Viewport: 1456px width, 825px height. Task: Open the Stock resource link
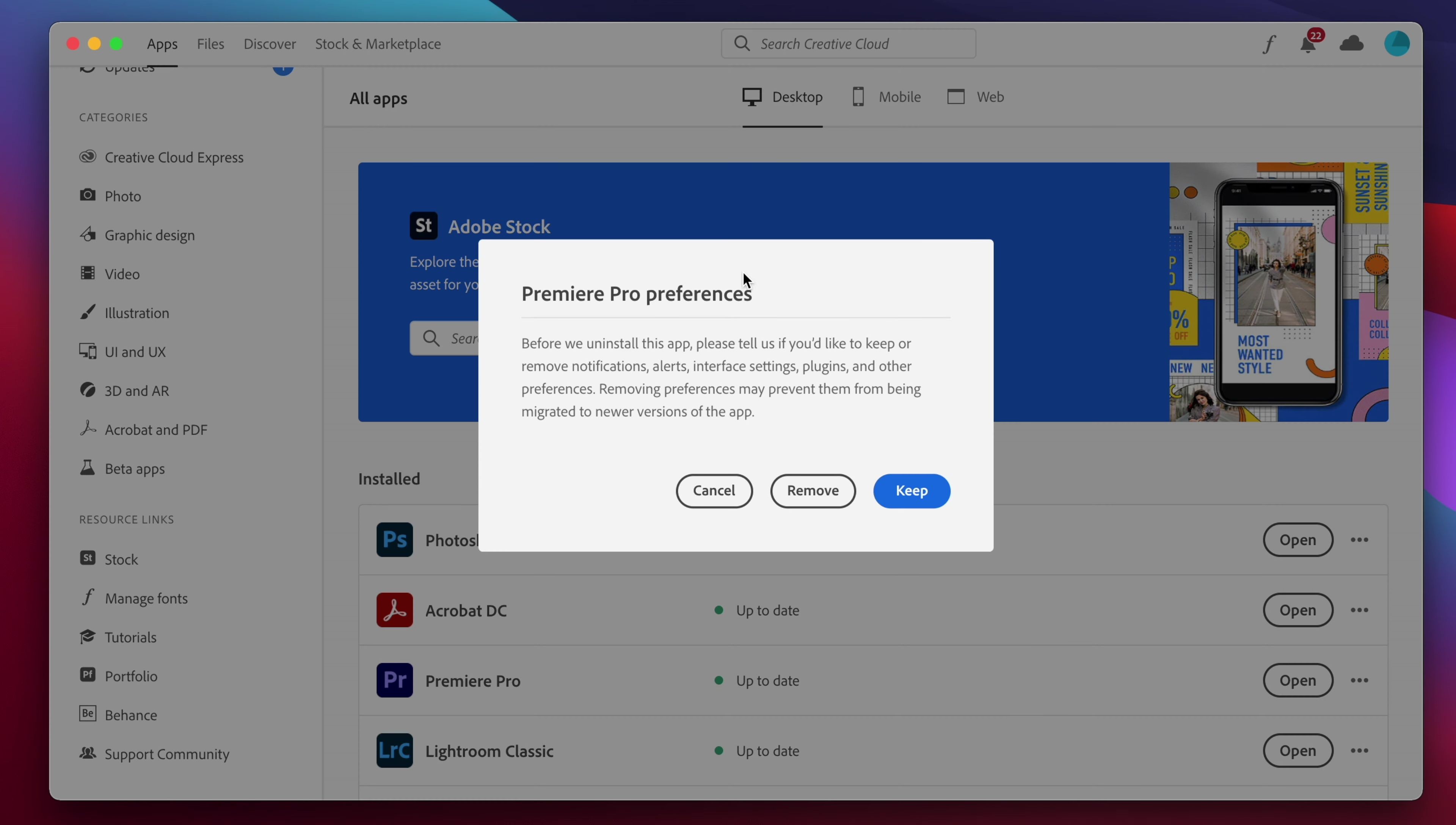tap(109, 559)
